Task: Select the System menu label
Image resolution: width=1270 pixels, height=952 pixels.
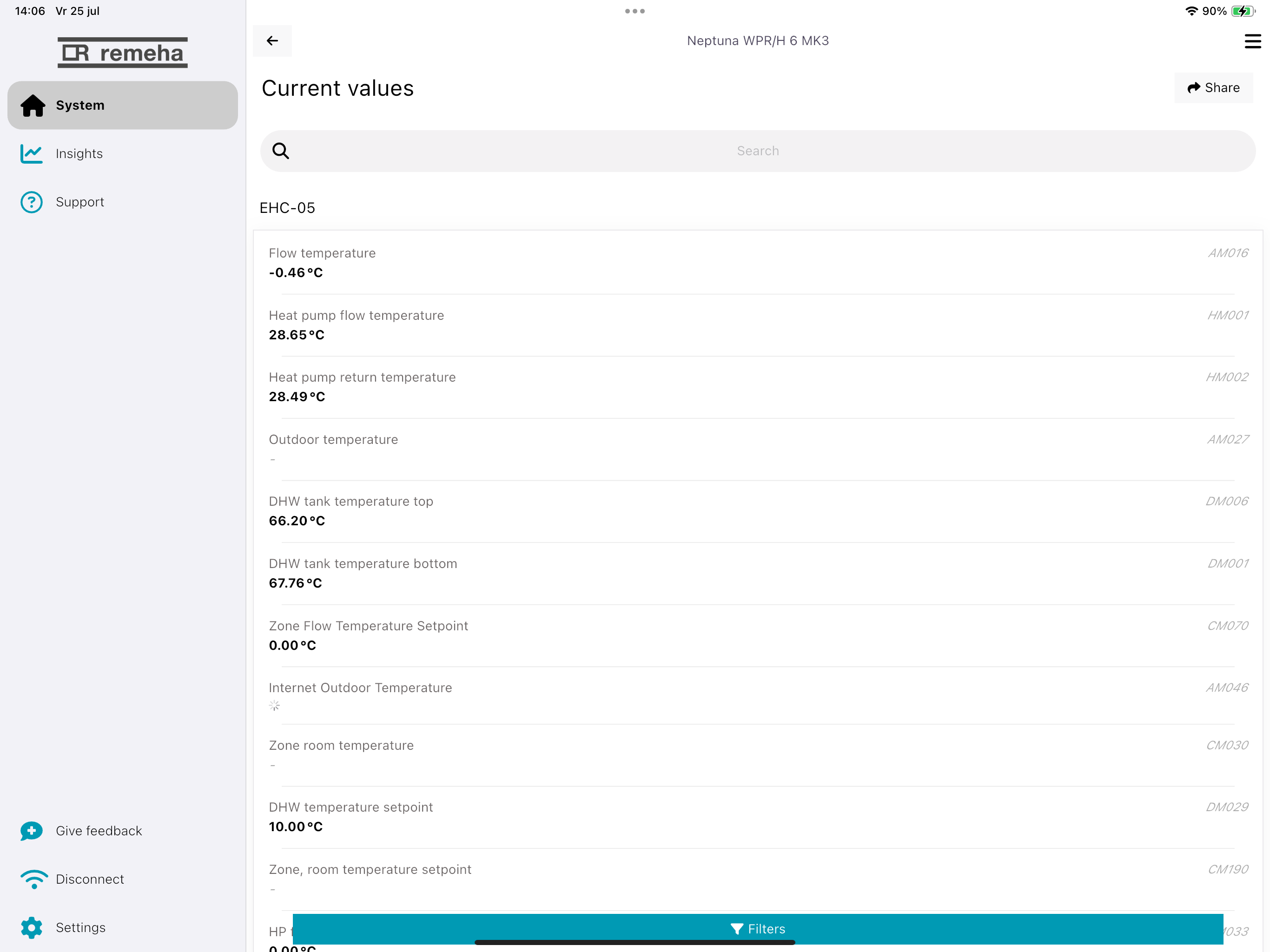Action: point(80,105)
